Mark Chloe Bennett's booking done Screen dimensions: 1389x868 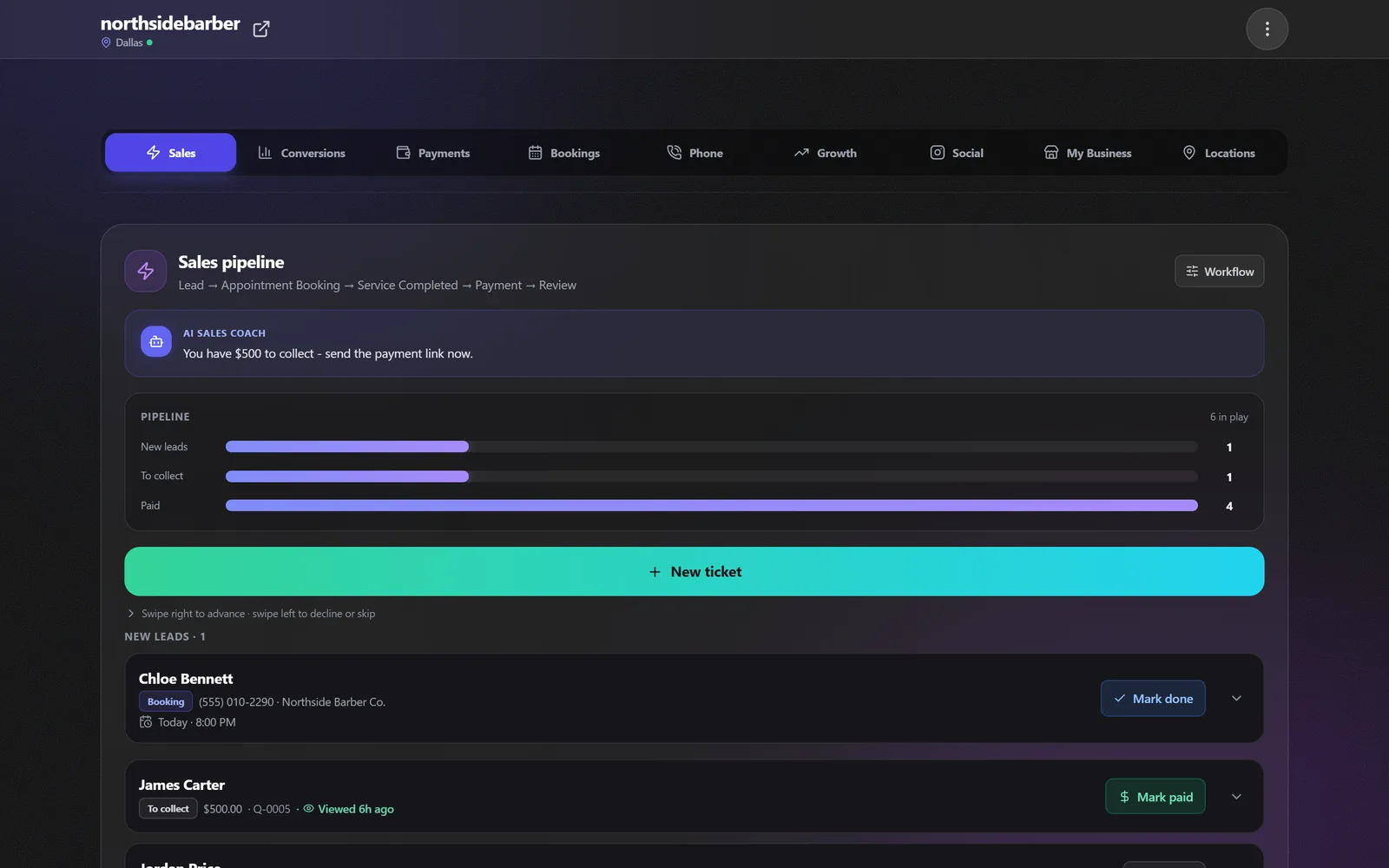click(x=1153, y=699)
